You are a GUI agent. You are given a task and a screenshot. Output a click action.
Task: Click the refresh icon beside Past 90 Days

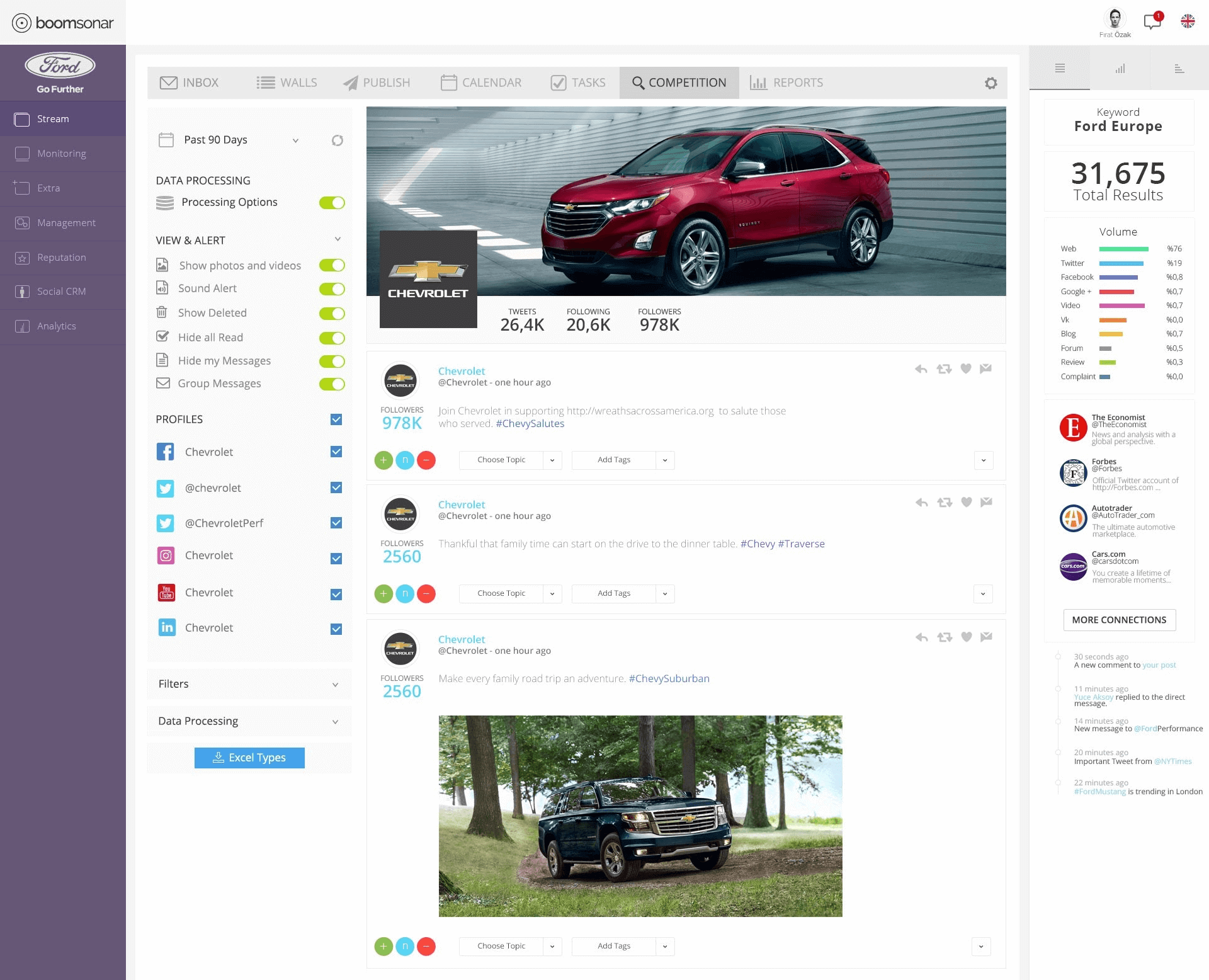click(338, 140)
